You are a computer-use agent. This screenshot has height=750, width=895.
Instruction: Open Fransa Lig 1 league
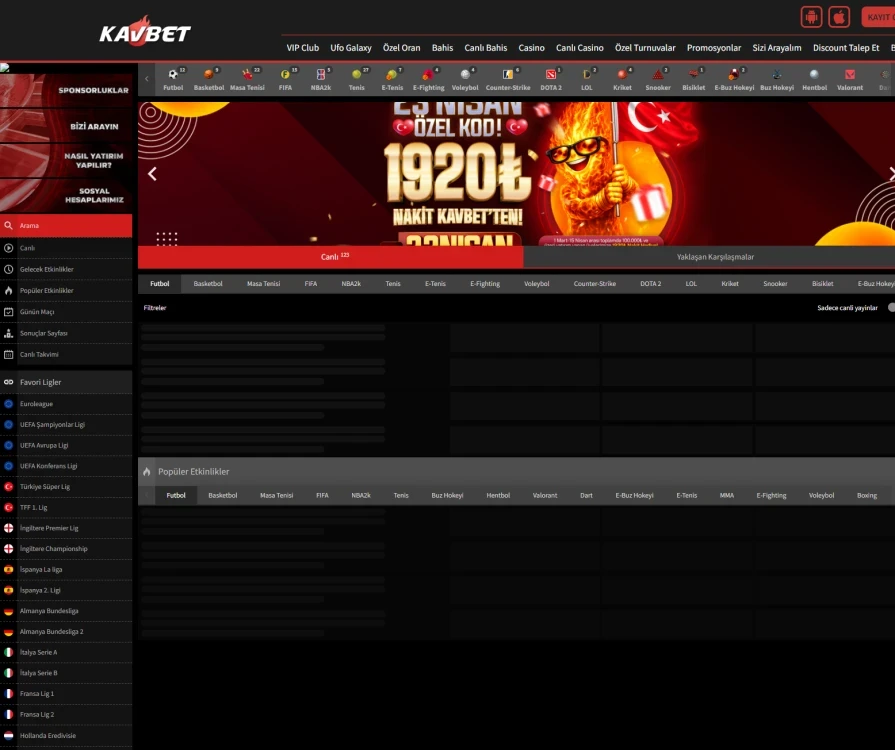tap(66, 693)
